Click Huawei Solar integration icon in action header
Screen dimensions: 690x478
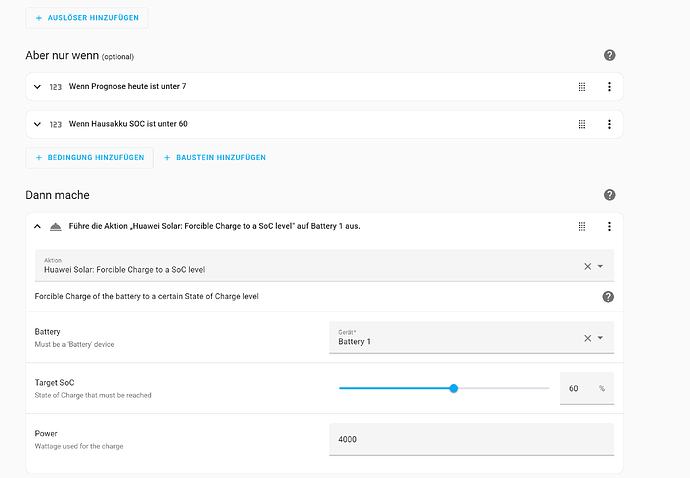[55, 227]
